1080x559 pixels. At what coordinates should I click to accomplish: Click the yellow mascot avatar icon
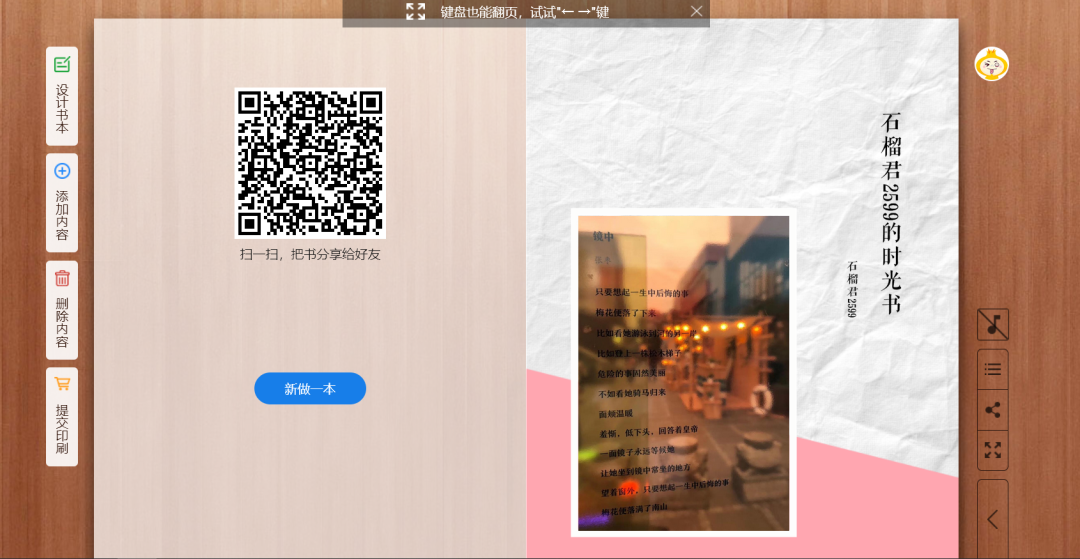tap(991, 64)
